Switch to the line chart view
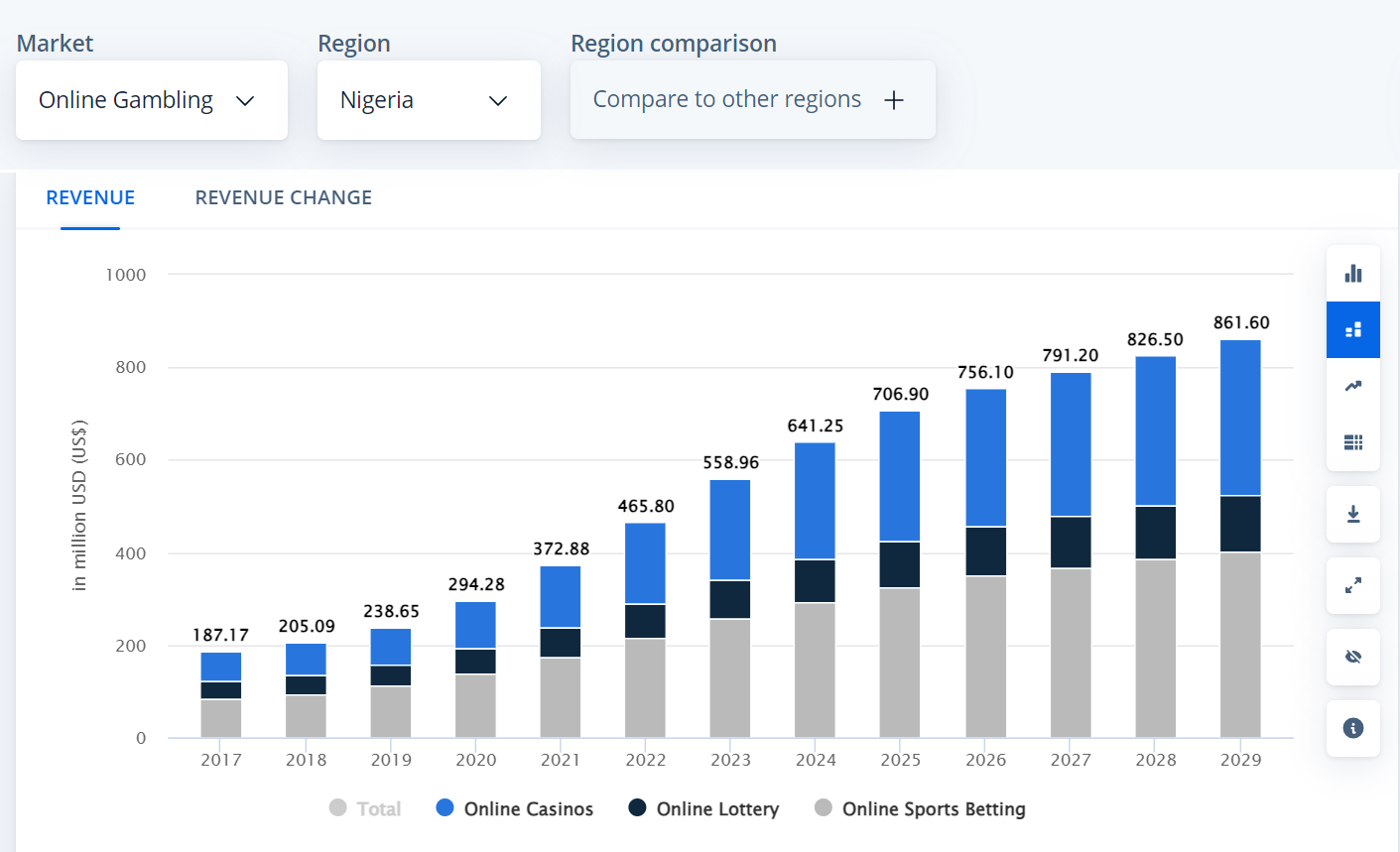Viewport: 1400px width, 852px height. click(x=1352, y=386)
